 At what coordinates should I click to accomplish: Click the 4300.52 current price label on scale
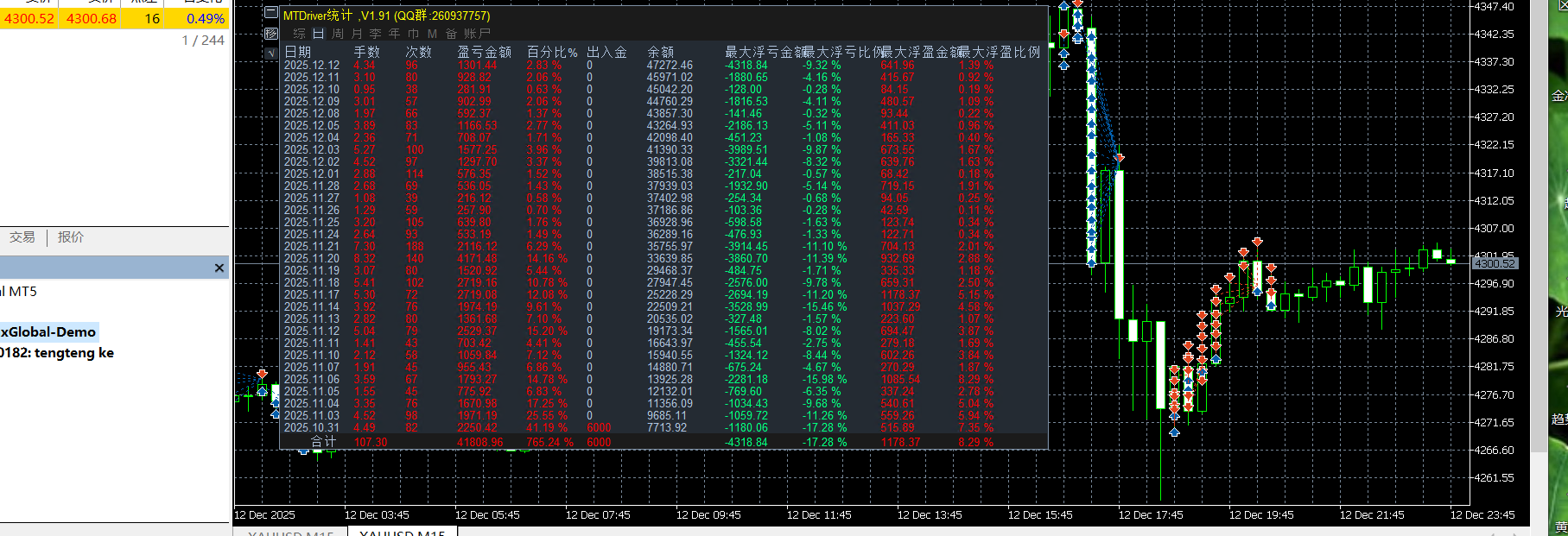(1494, 263)
